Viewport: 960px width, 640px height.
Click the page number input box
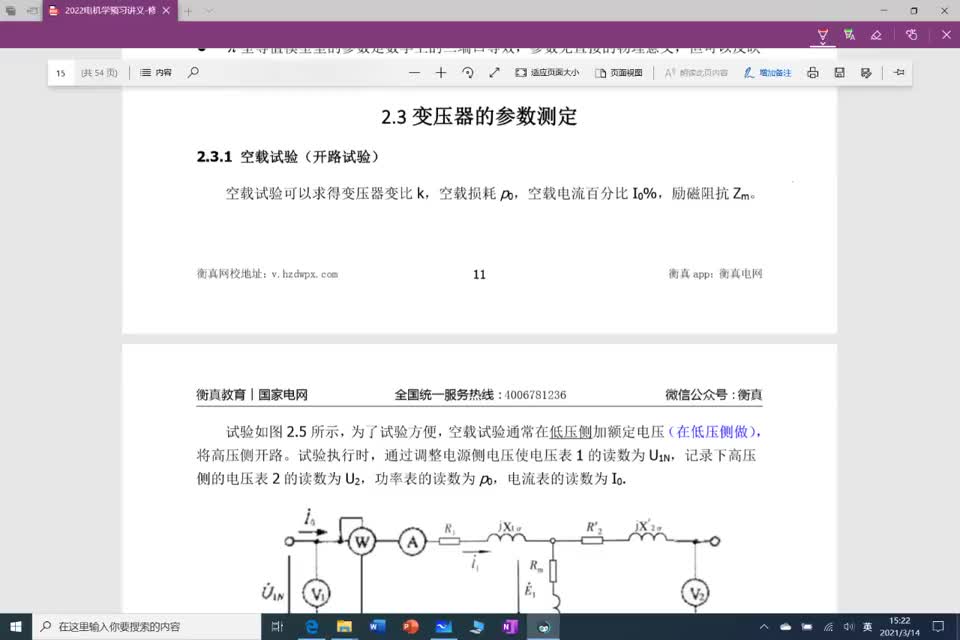[x=61, y=73]
